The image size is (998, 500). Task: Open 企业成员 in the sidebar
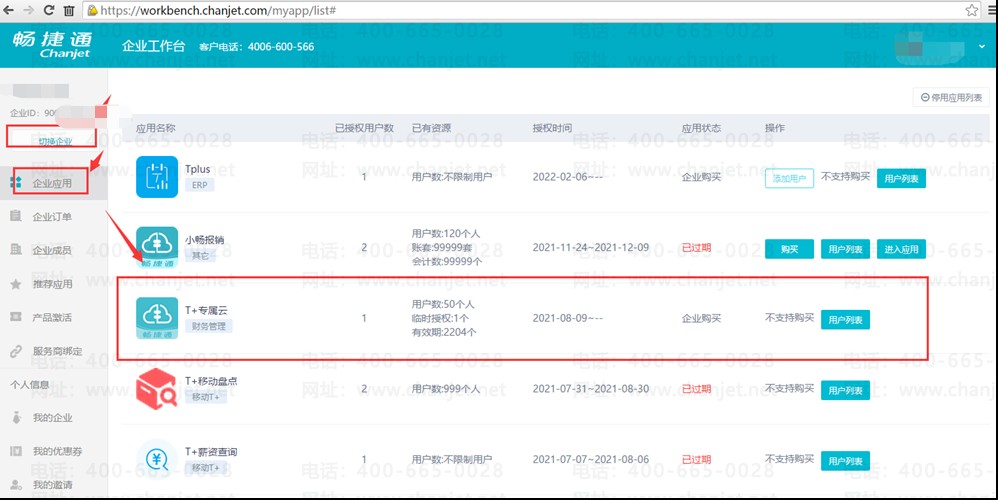(x=52, y=251)
